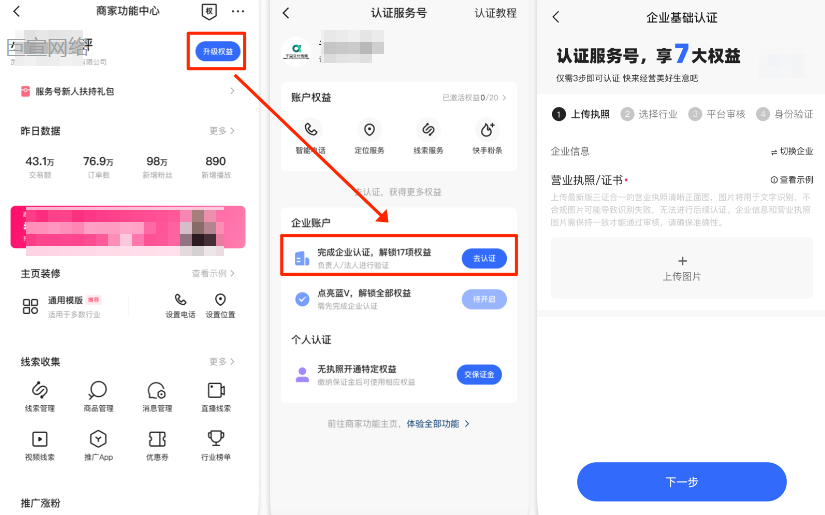The height and width of the screenshot is (515, 825).
Task: Open the pink promotional banner
Action: click(x=128, y=227)
